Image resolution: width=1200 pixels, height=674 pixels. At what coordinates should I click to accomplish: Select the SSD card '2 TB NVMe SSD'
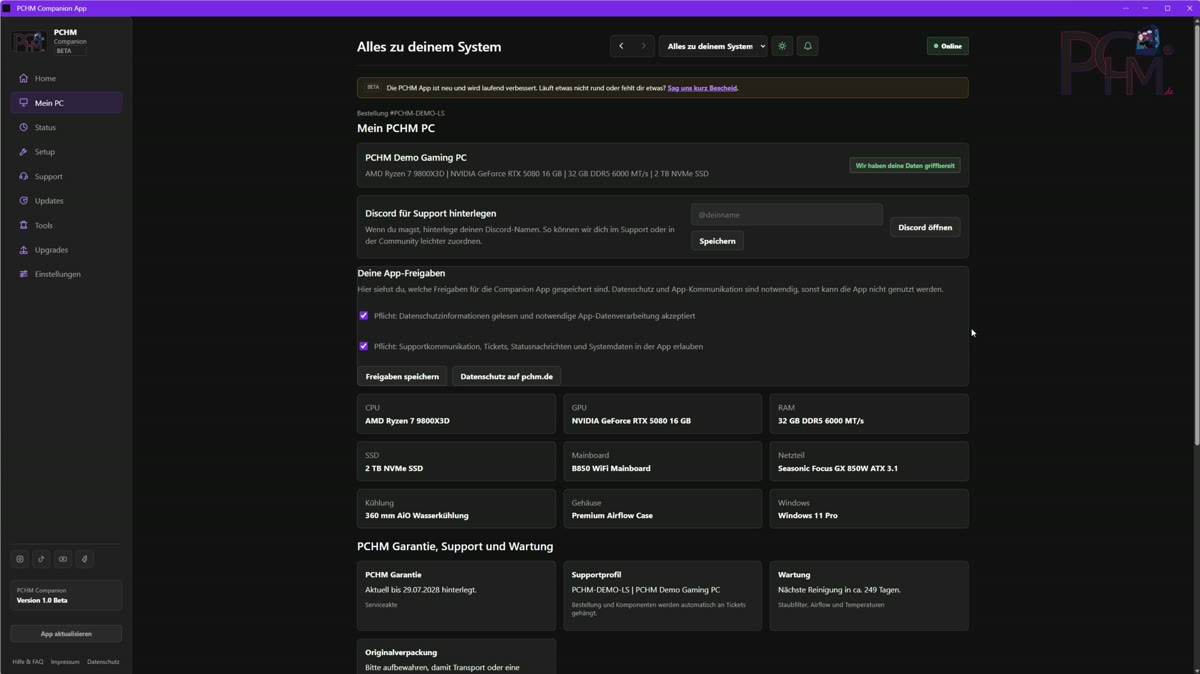[456, 462]
